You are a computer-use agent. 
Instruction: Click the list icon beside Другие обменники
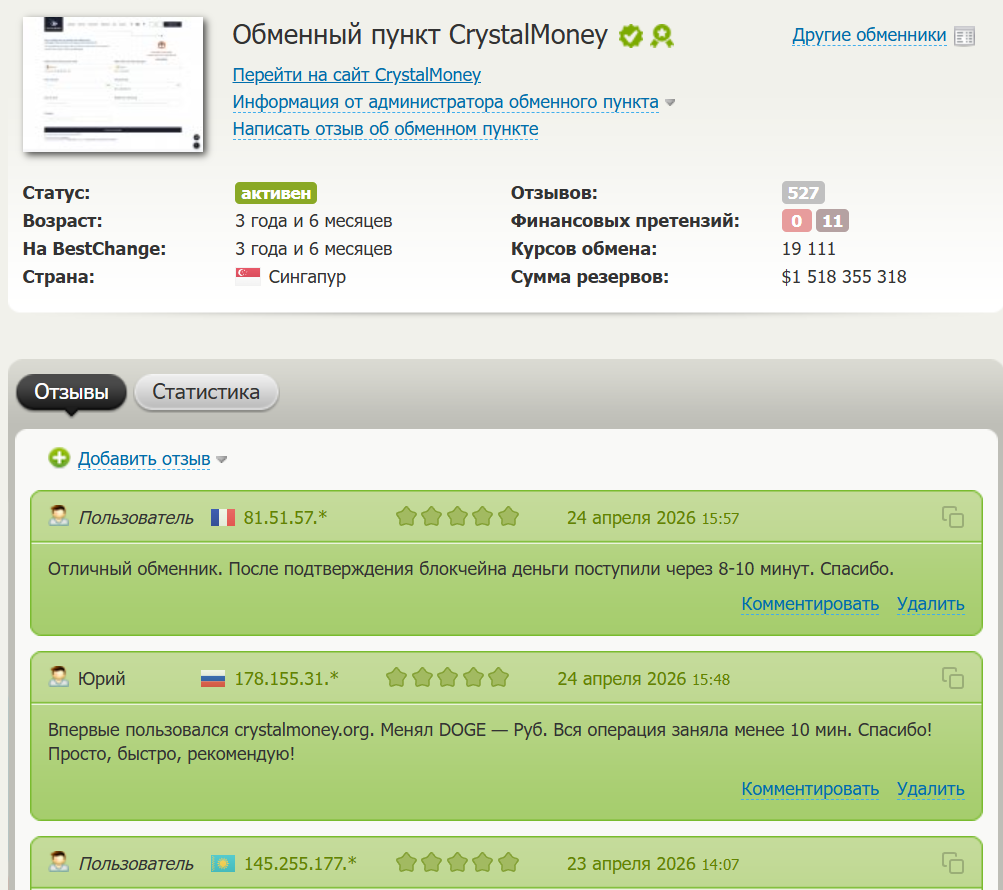964,37
